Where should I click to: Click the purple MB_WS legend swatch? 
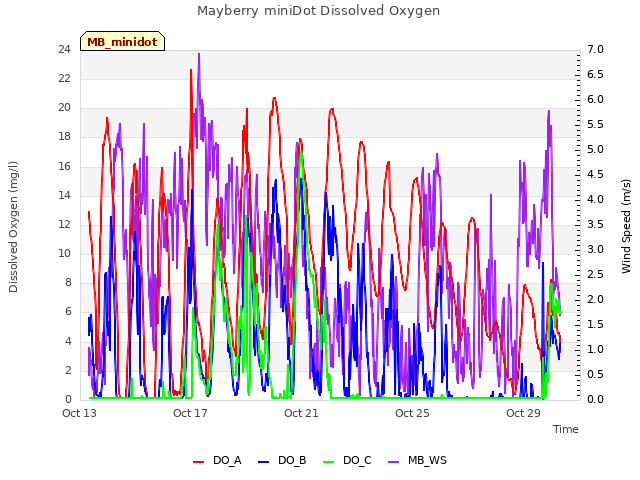point(393,462)
